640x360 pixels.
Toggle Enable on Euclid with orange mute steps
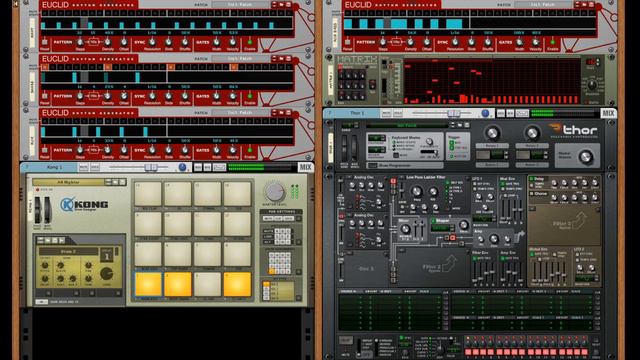(250, 96)
